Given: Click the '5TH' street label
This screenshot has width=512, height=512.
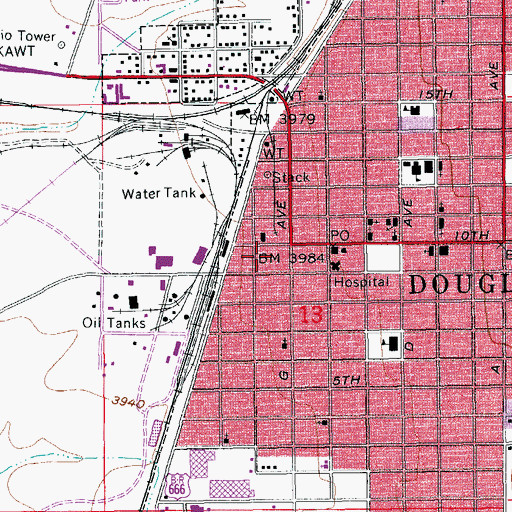Looking at the screenshot, I should 347,380.
